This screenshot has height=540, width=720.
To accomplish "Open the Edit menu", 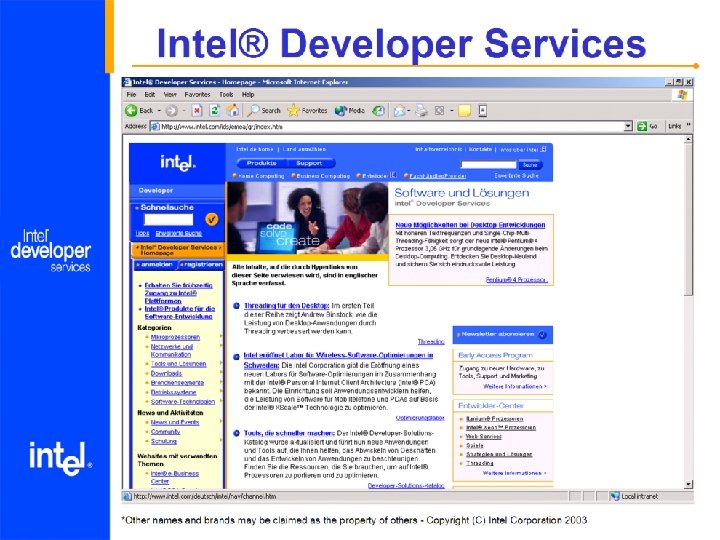I will coord(150,95).
